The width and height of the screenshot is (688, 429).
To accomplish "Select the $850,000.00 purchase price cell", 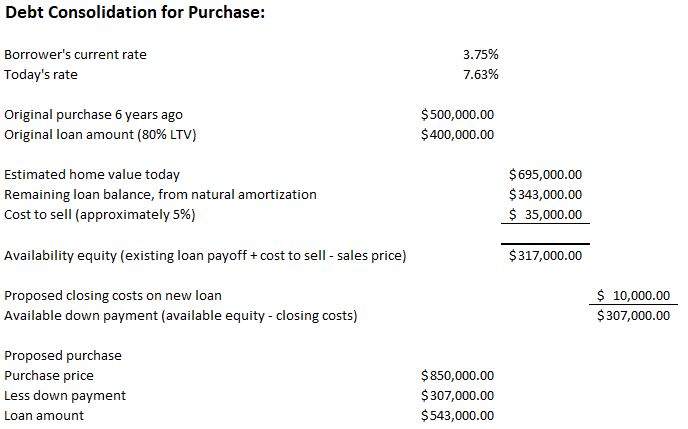I will point(458,376).
